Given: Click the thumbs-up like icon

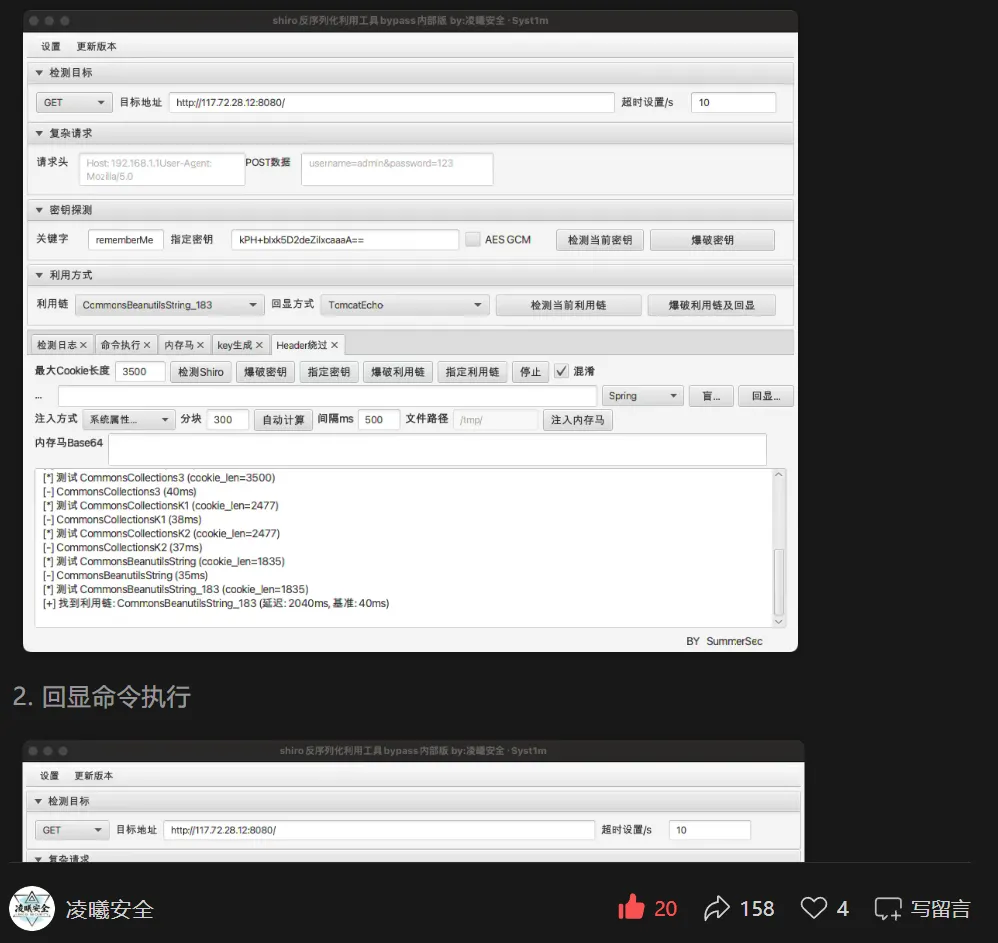Looking at the screenshot, I should tap(631, 907).
